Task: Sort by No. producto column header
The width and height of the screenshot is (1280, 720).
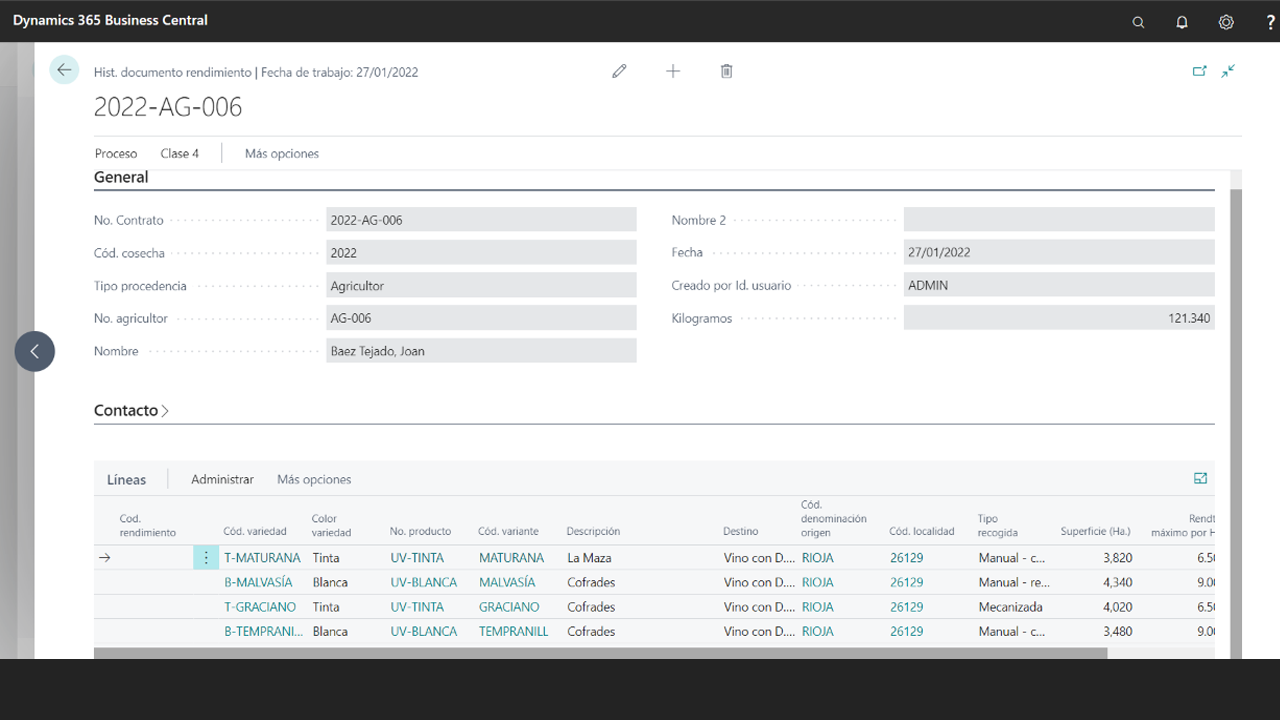Action: point(420,531)
